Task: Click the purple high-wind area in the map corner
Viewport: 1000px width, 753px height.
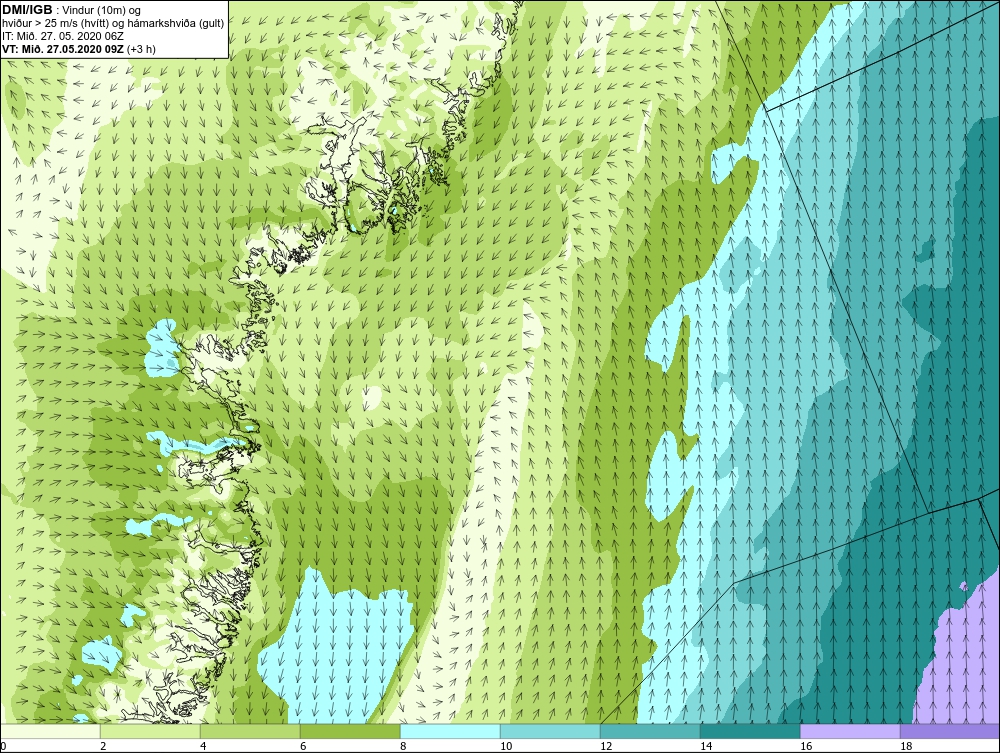Action: coord(963,663)
